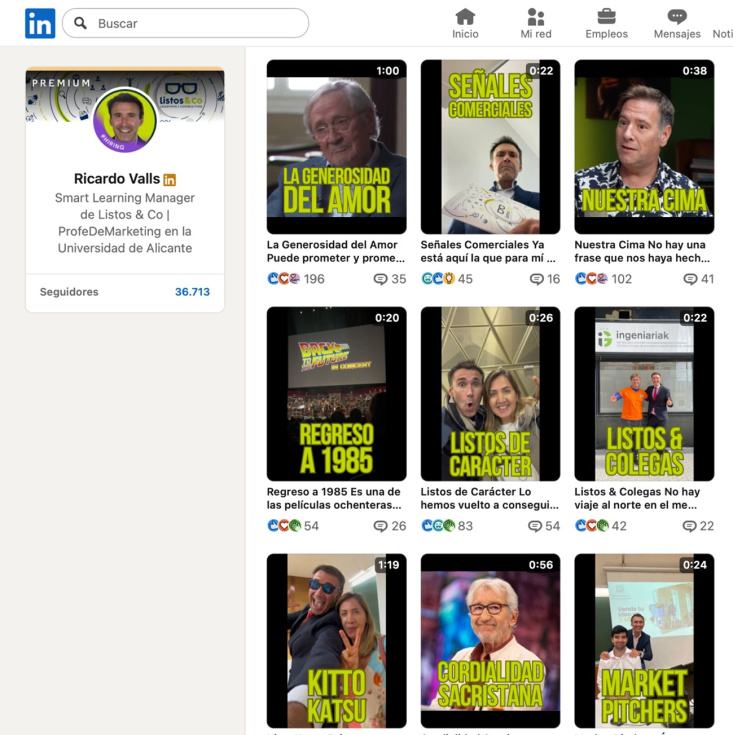Image resolution: width=733 pixels, height=735 pixels.
Task: Click comment icon under Listos de Carácter
Action: (535, 526)
